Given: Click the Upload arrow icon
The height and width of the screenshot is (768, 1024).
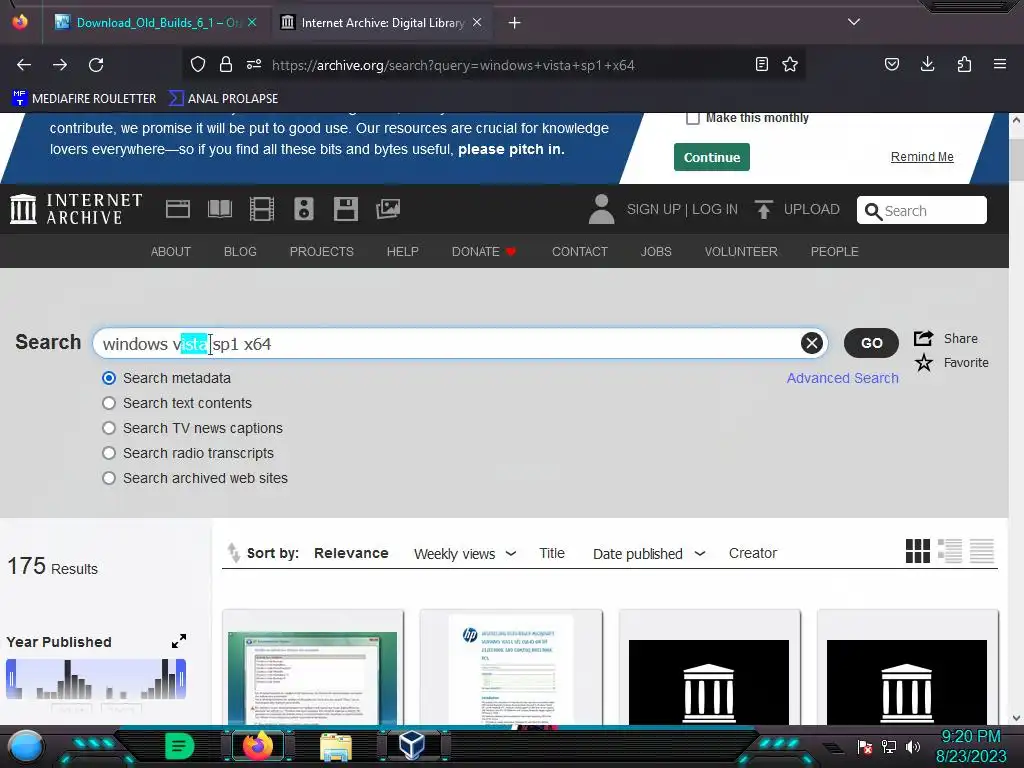Looking at the screenshot, I should 763,210.
